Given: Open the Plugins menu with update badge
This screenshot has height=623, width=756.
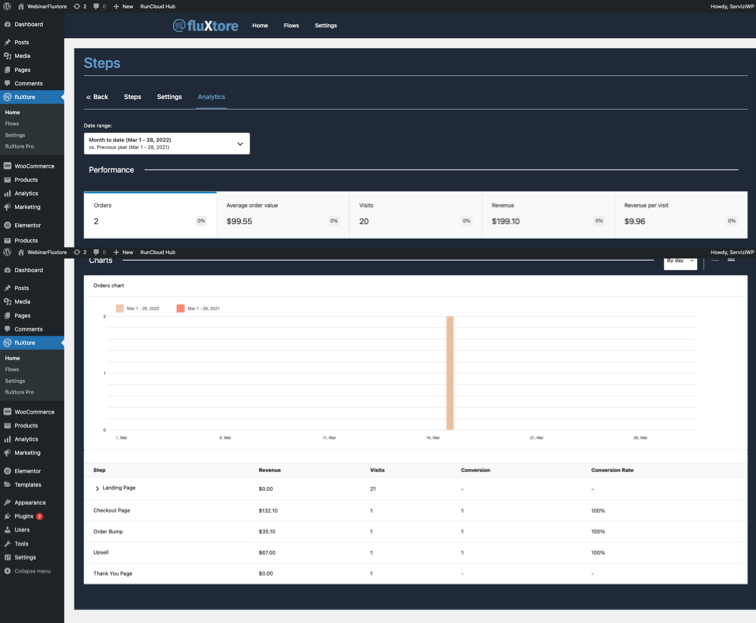Looking at the screenshot, I should (x=24, y=516).
